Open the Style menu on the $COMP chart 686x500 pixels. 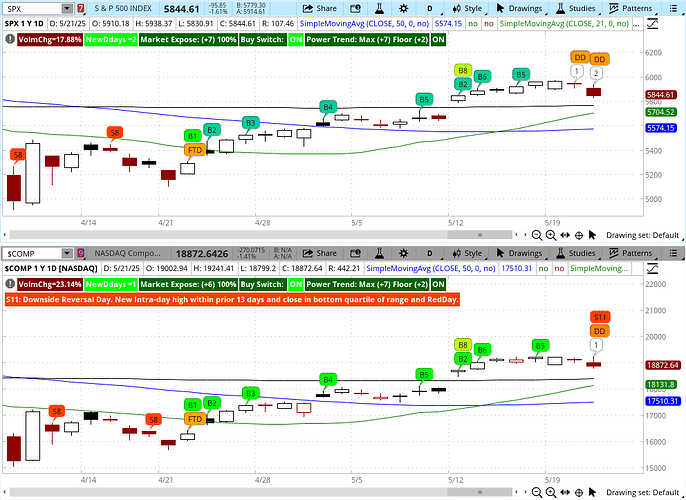(467, 253)
